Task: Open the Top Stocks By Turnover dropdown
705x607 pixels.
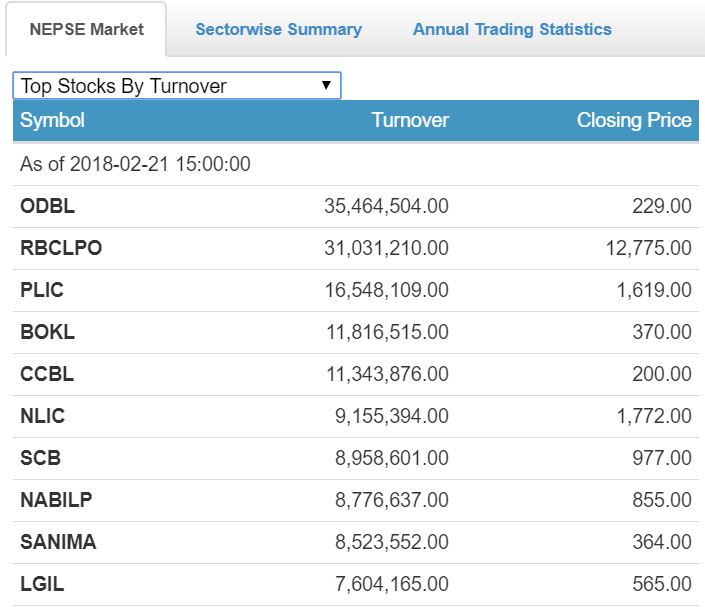Action: click(x=176, y=86)
